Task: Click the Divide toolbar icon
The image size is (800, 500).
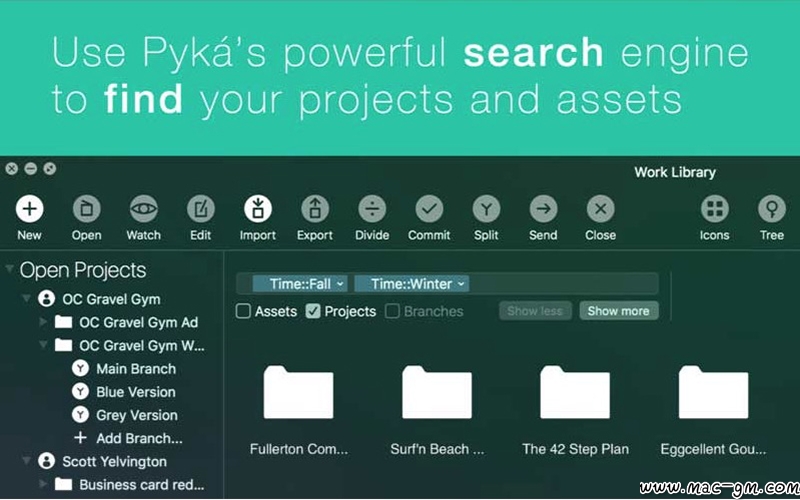Action: [x=372, y=209]
